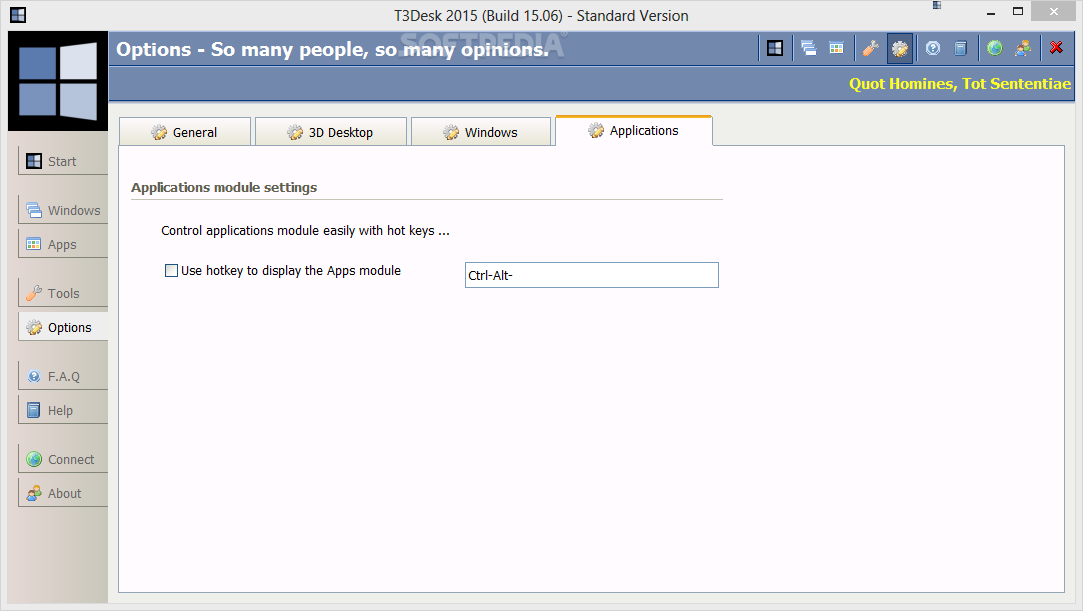Switch to the Windows options tab

point(481,132)
